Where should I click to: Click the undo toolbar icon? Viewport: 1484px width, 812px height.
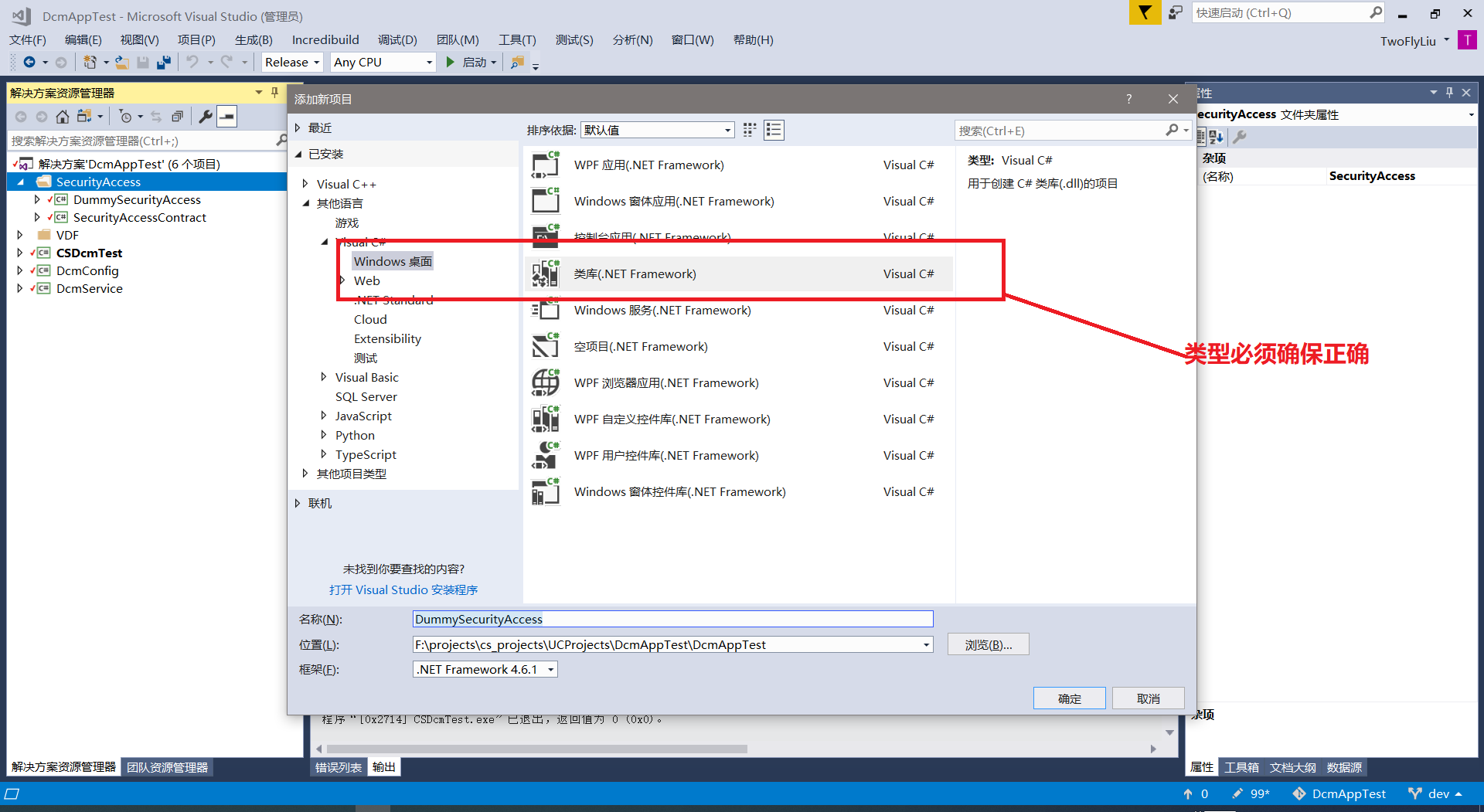click(x=192, y=63)
